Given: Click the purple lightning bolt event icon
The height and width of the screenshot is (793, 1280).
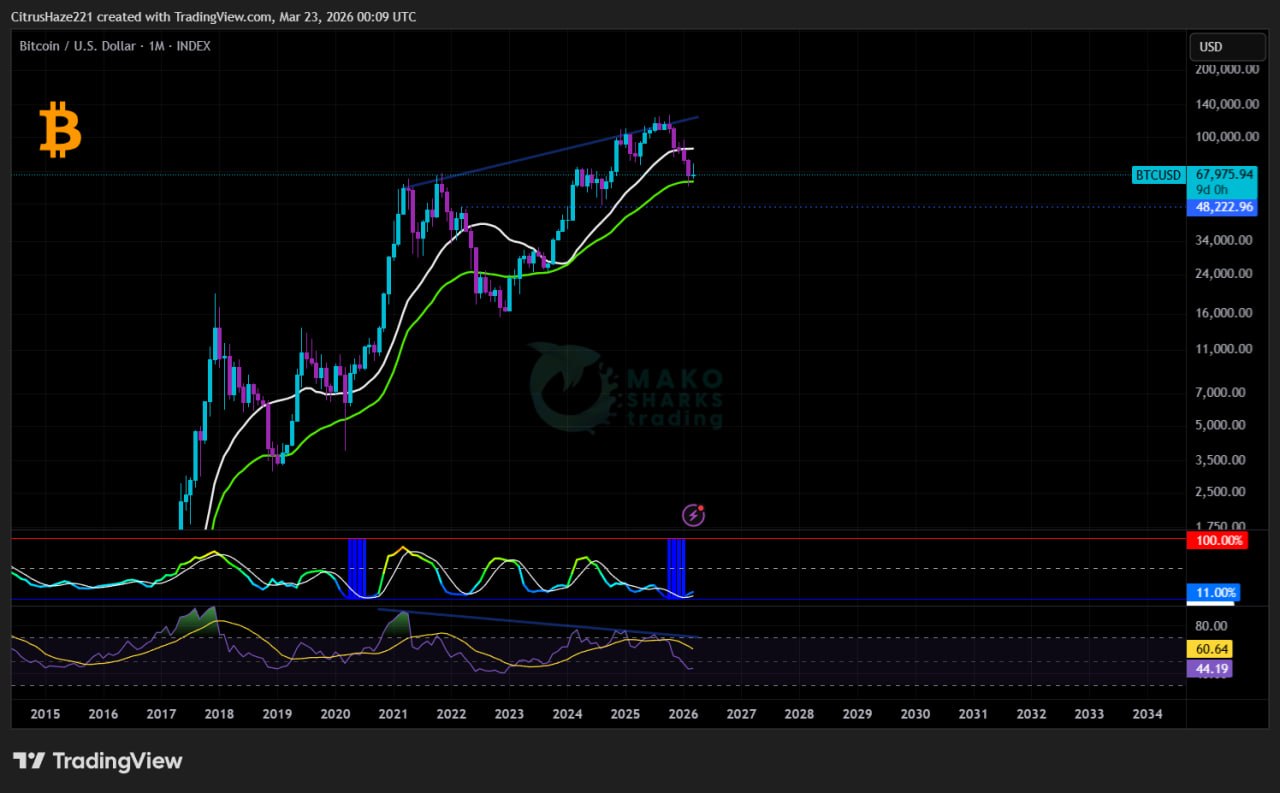Looking at the screenshot, I should point(693,515).
